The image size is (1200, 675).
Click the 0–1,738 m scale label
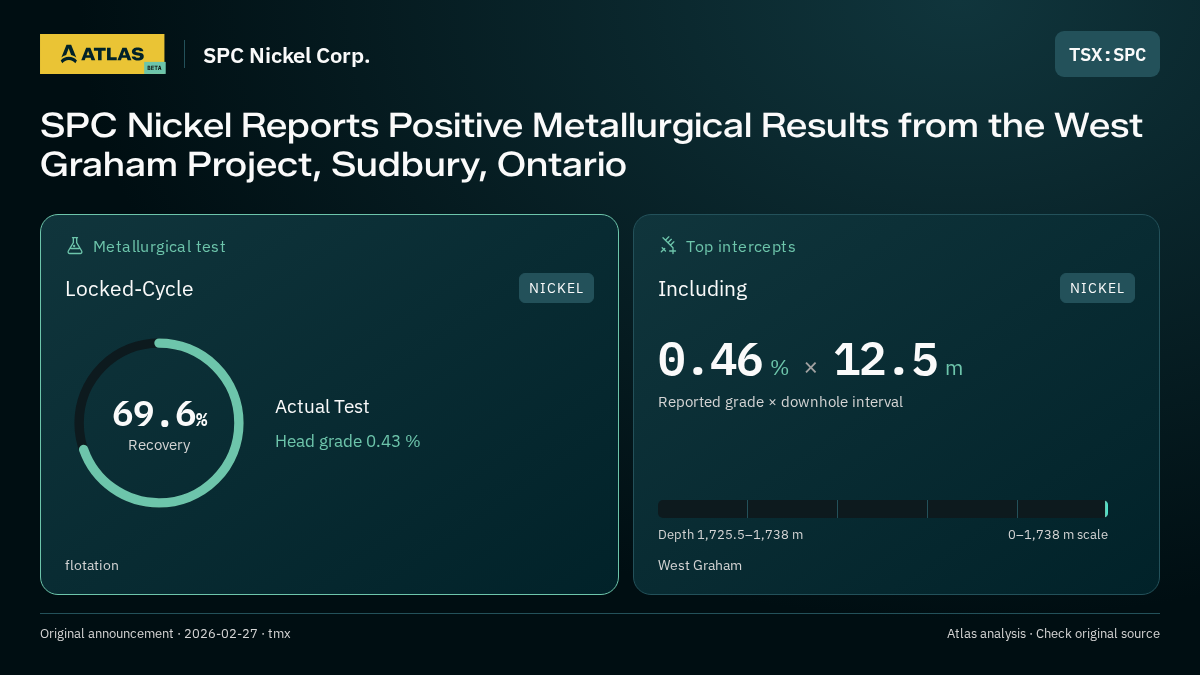pos(1058,535)
